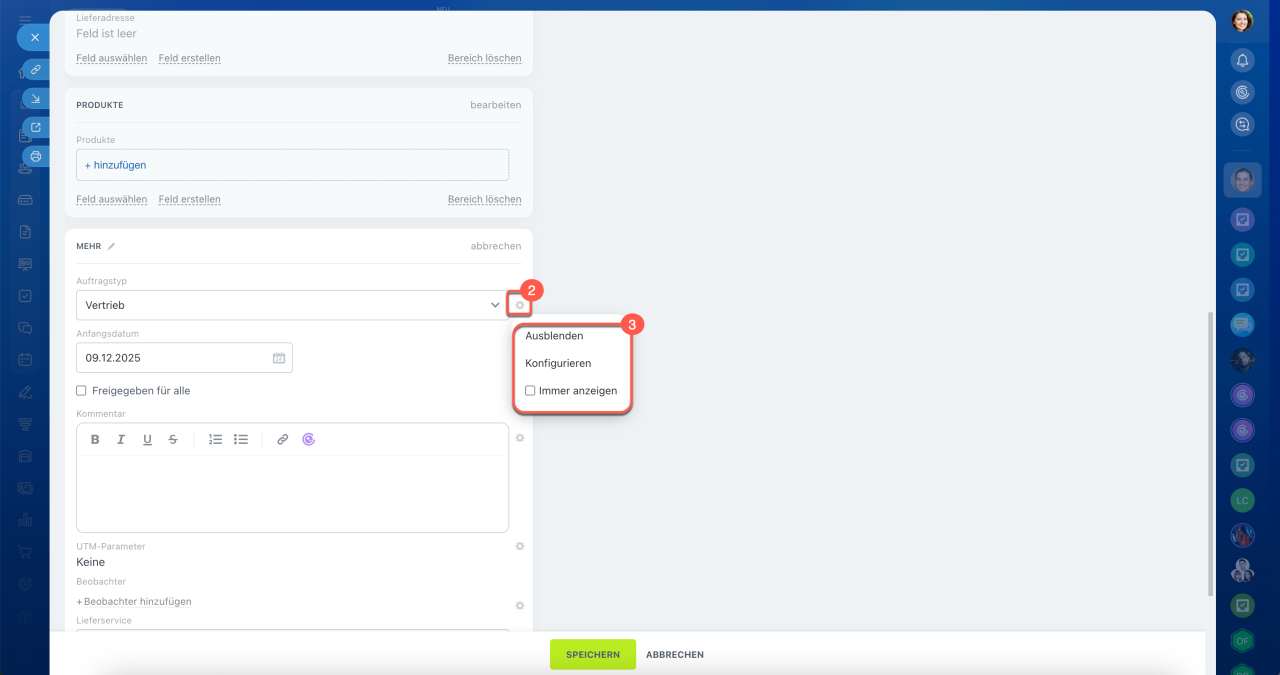Insert numbered list in Kommentar editor
This screenshot has height=675, width=1280.
215,439
